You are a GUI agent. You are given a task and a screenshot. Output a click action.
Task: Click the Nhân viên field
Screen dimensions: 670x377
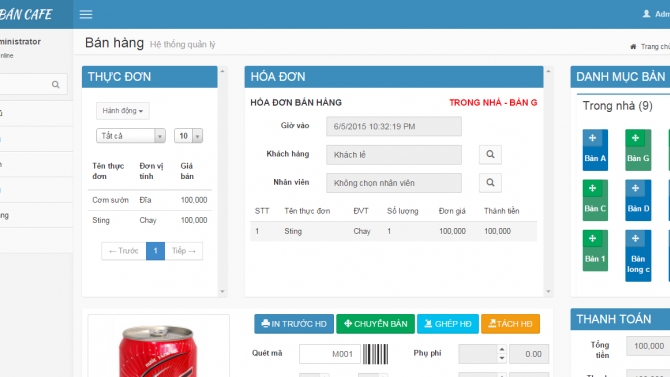click(394, 183)
